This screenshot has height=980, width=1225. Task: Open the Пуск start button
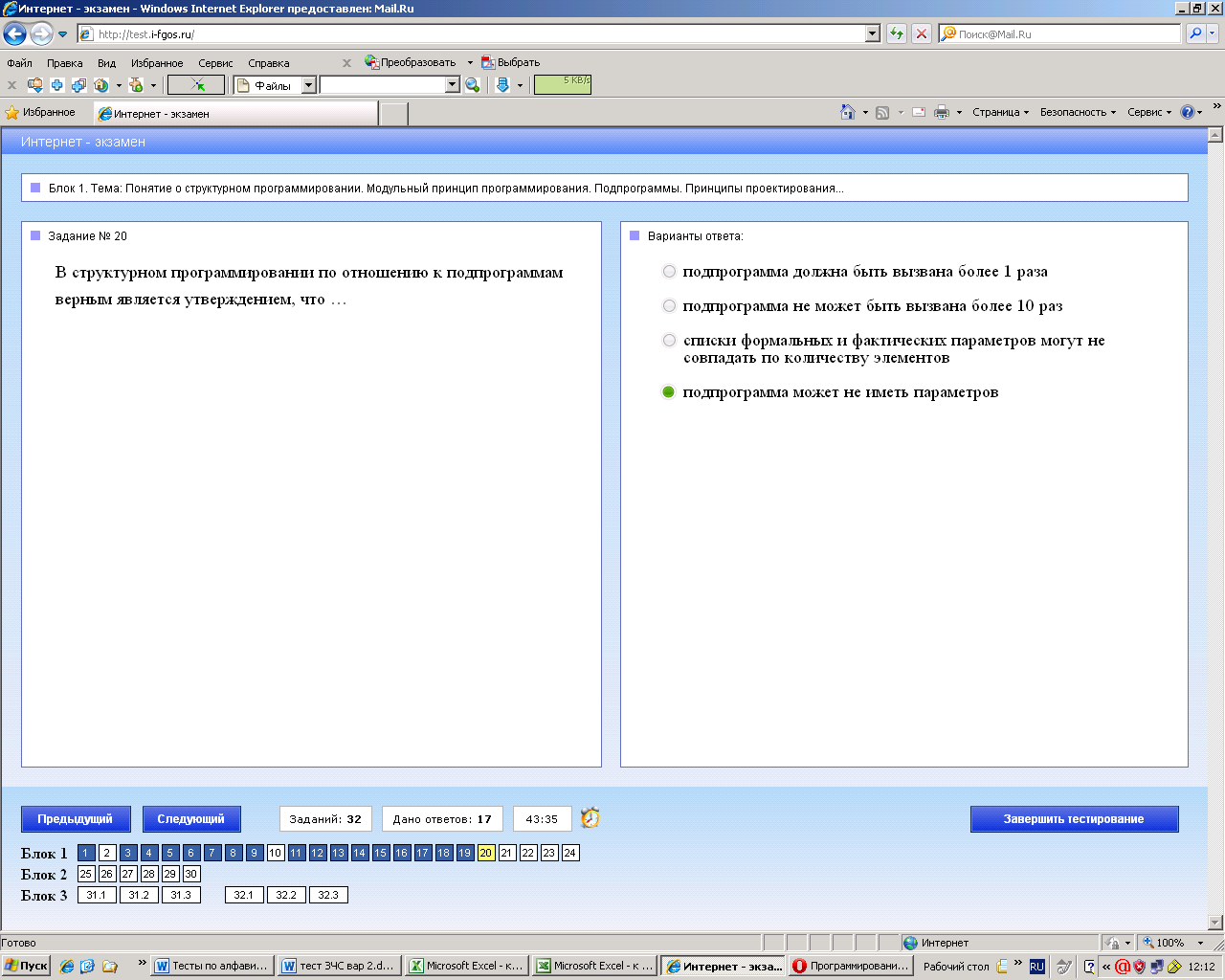tap(26, 967)
